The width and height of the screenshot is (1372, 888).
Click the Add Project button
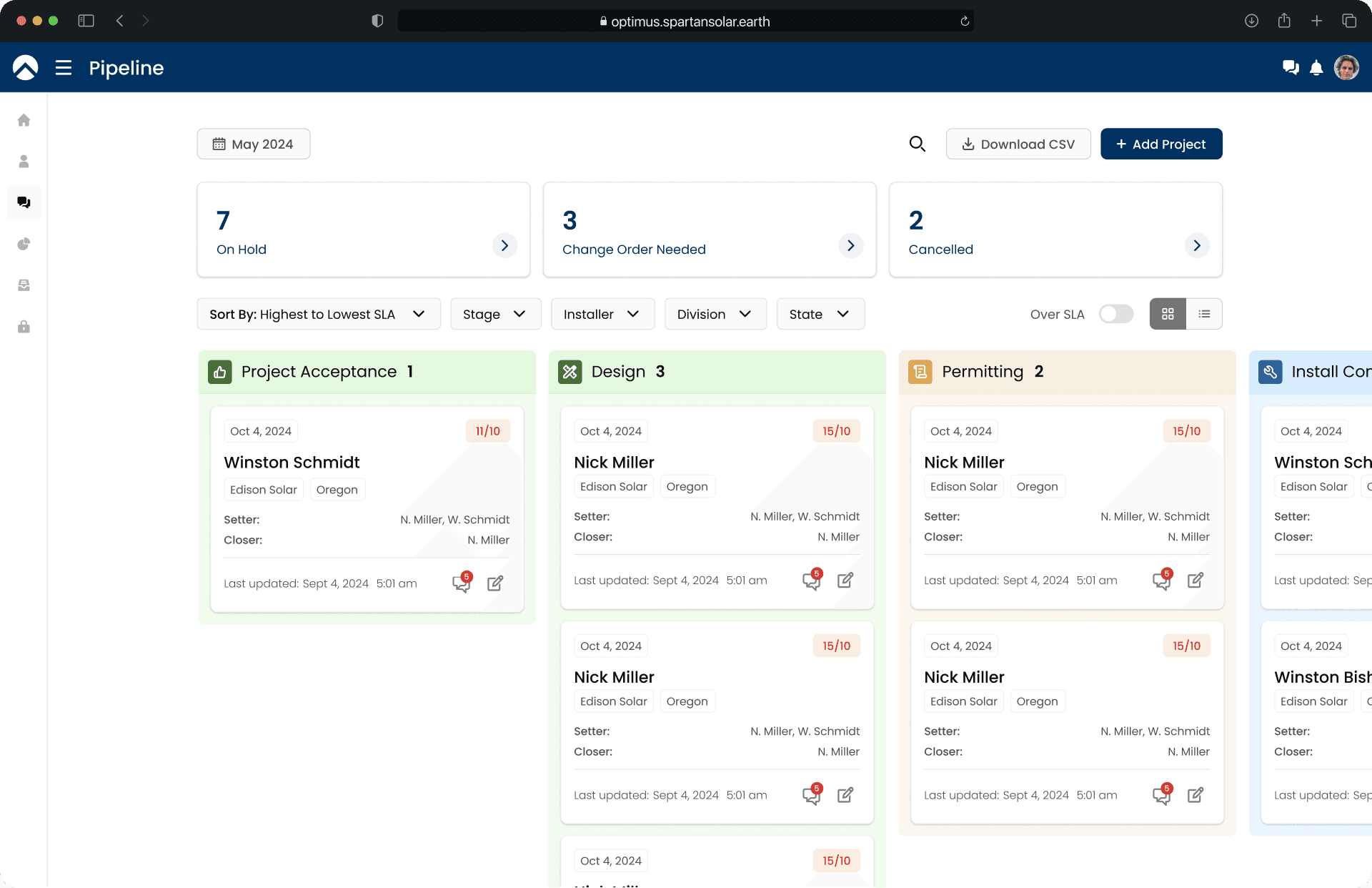coord(1160,144)
